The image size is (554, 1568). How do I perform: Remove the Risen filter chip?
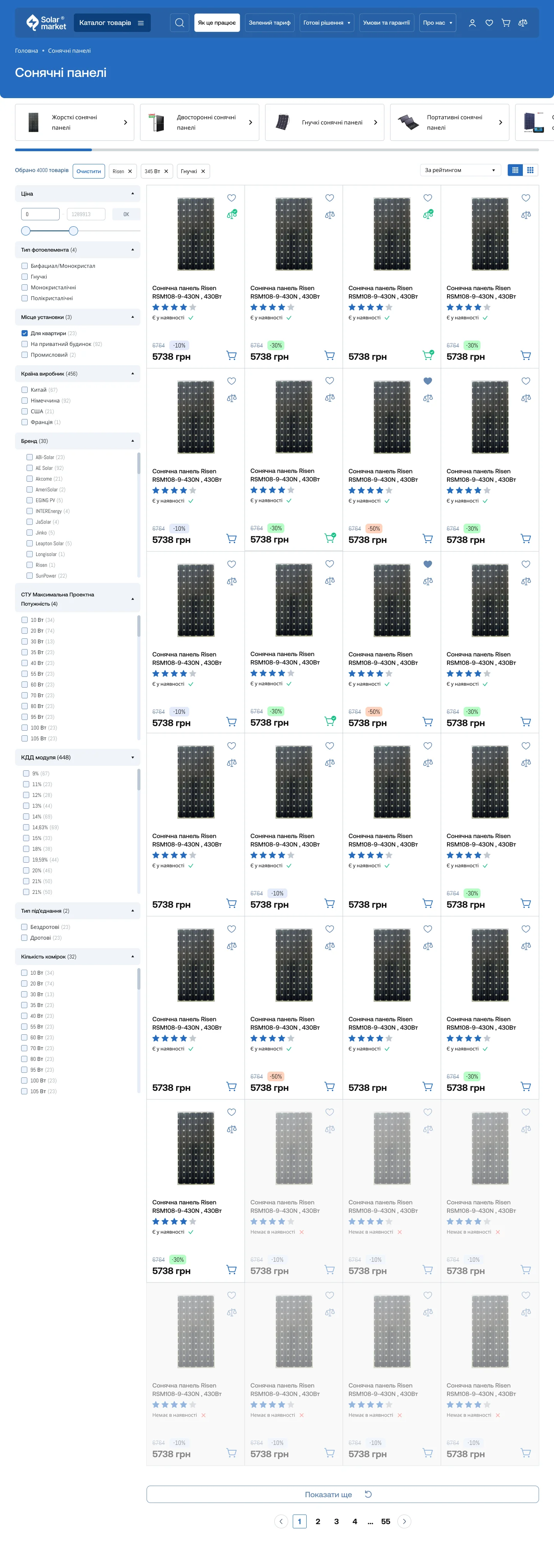(130, 172)
